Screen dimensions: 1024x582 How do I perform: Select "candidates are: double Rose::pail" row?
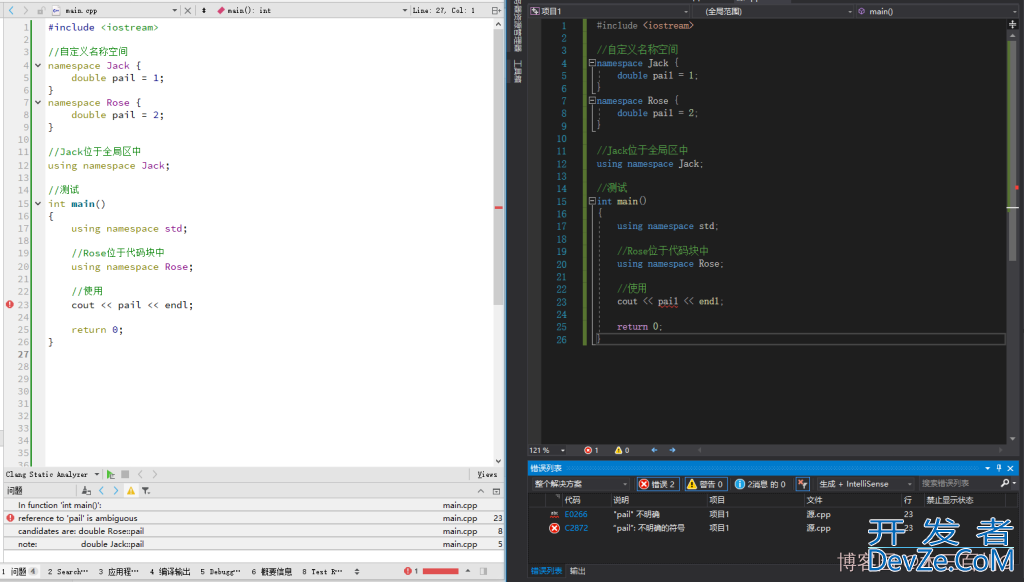pyautogui.click(x=253, y=531)
